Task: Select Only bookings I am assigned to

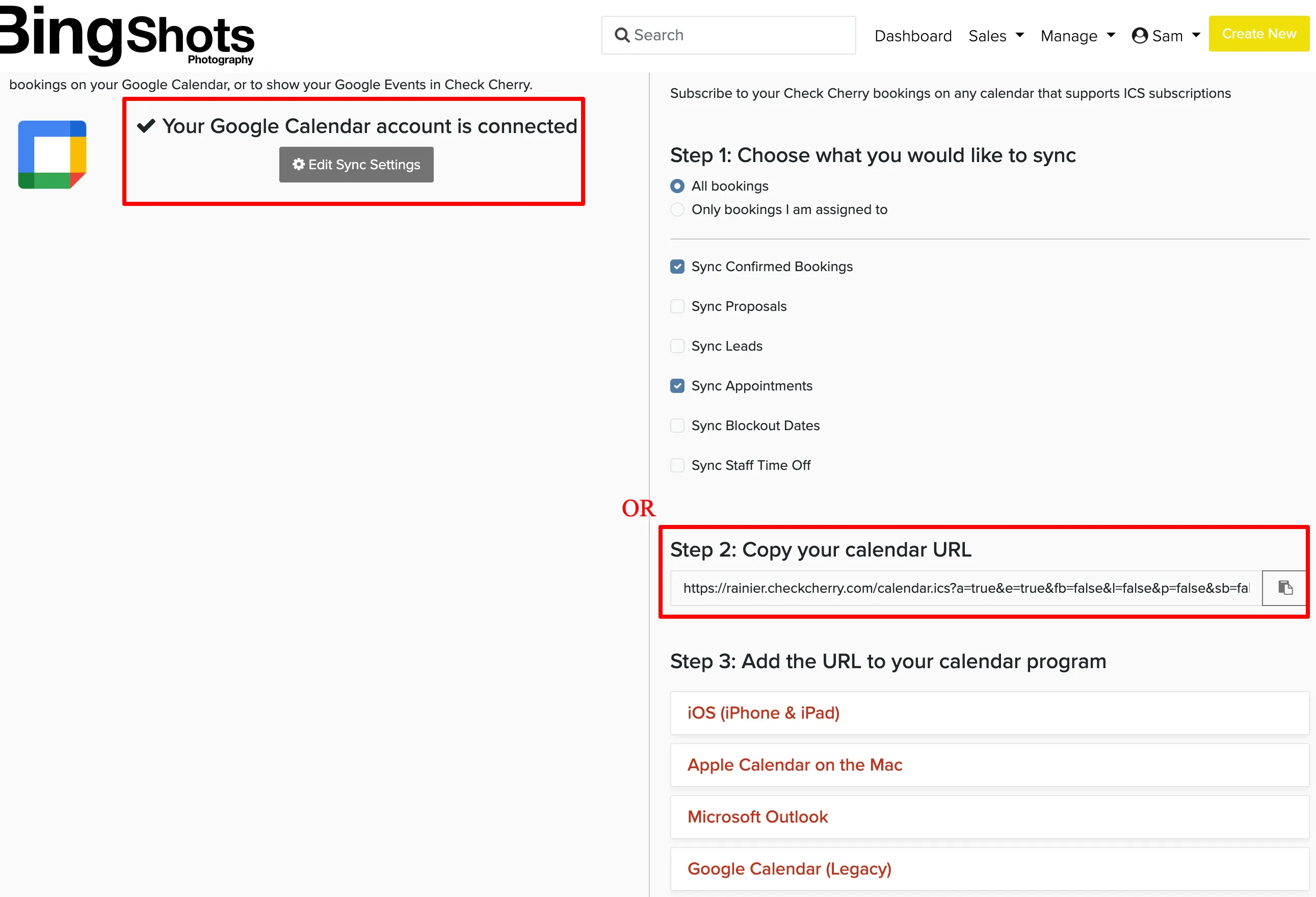Action: pos(677,209)
